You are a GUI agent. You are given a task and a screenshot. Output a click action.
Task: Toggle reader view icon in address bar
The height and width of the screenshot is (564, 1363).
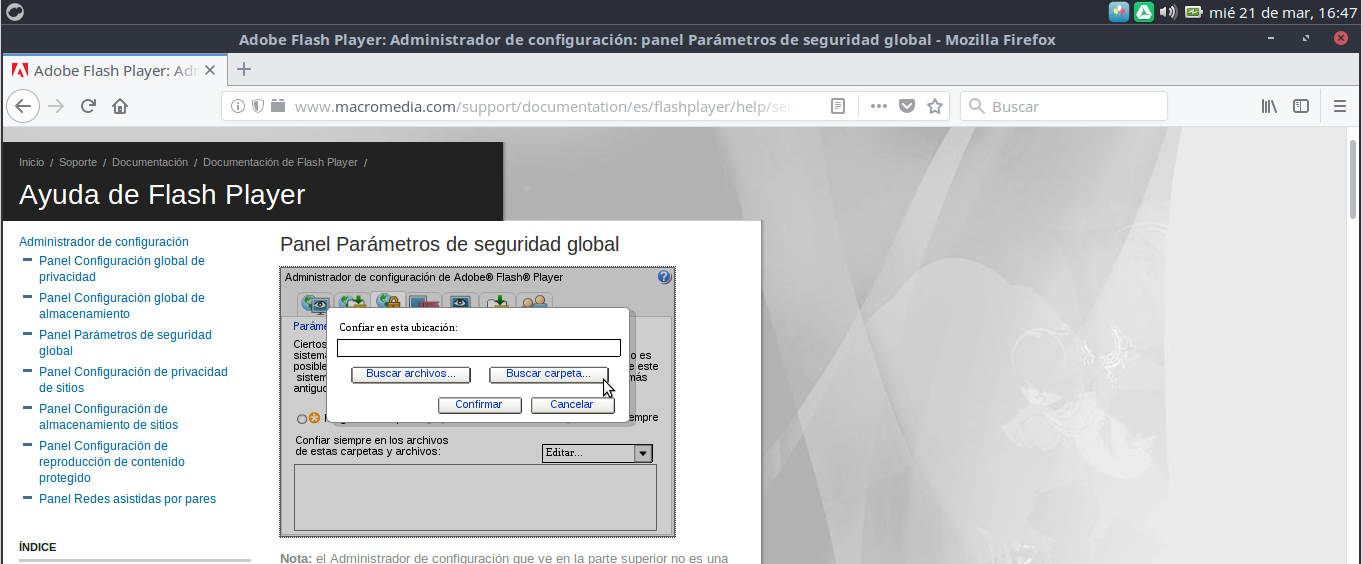[x=838, y=106]
